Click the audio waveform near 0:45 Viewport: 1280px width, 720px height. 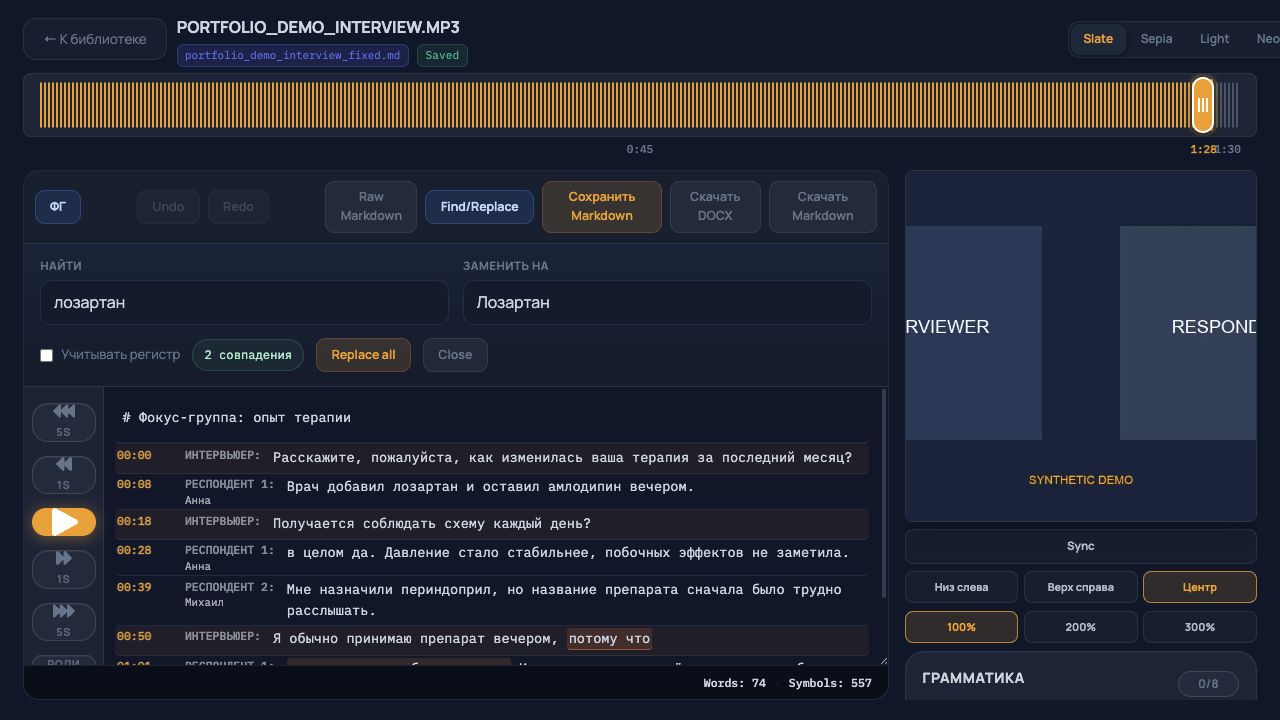point(640,105)
